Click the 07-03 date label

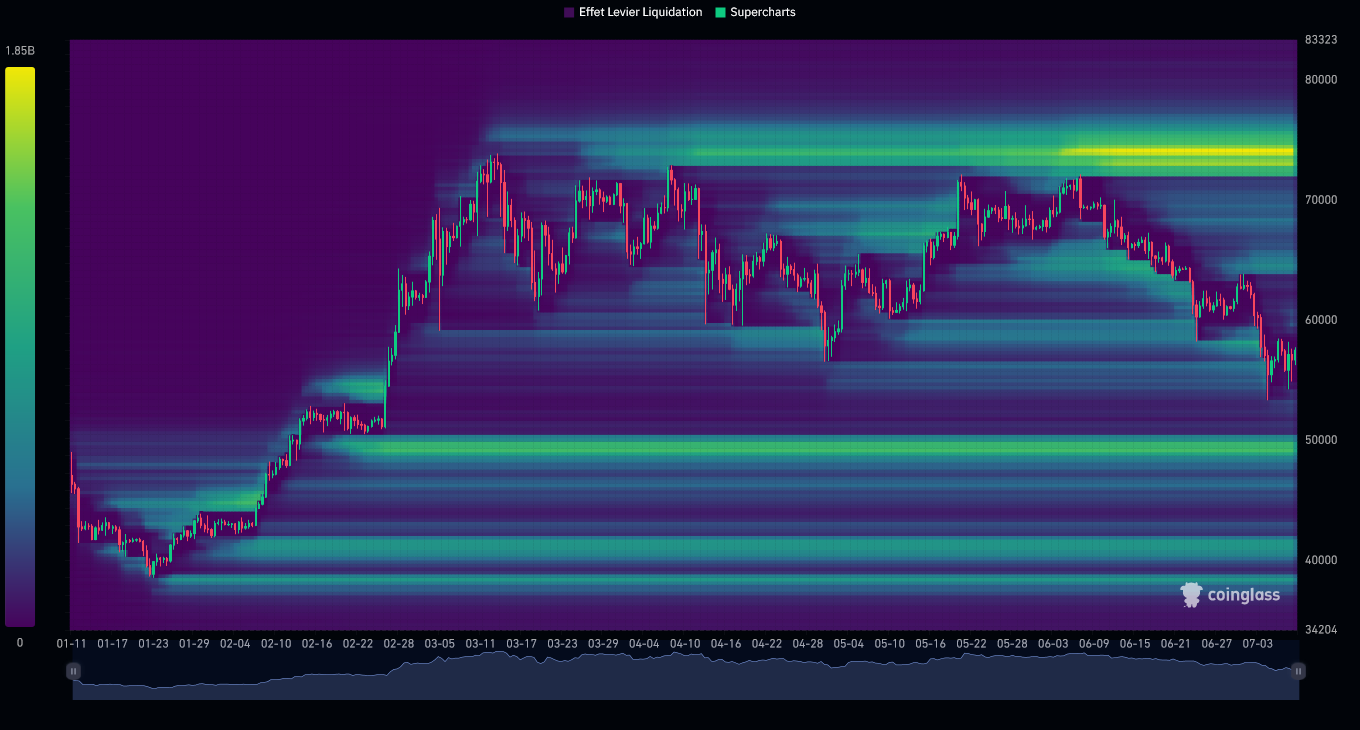(1258, 644)
